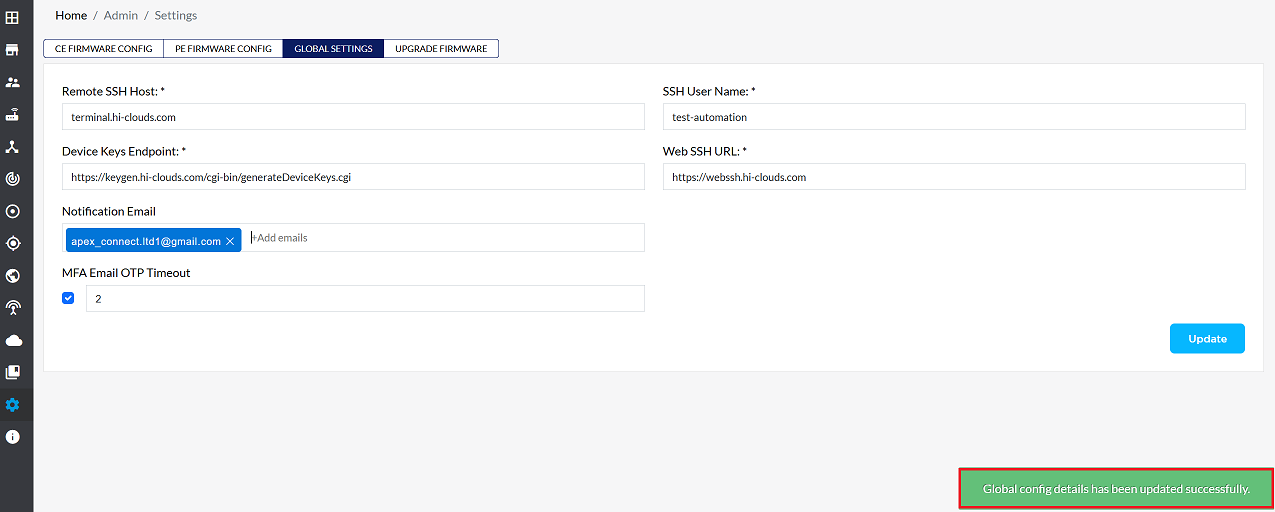Open the Upgrade Firmware tab
Screen dimensions: 1275x512
(x=441, y=49)
